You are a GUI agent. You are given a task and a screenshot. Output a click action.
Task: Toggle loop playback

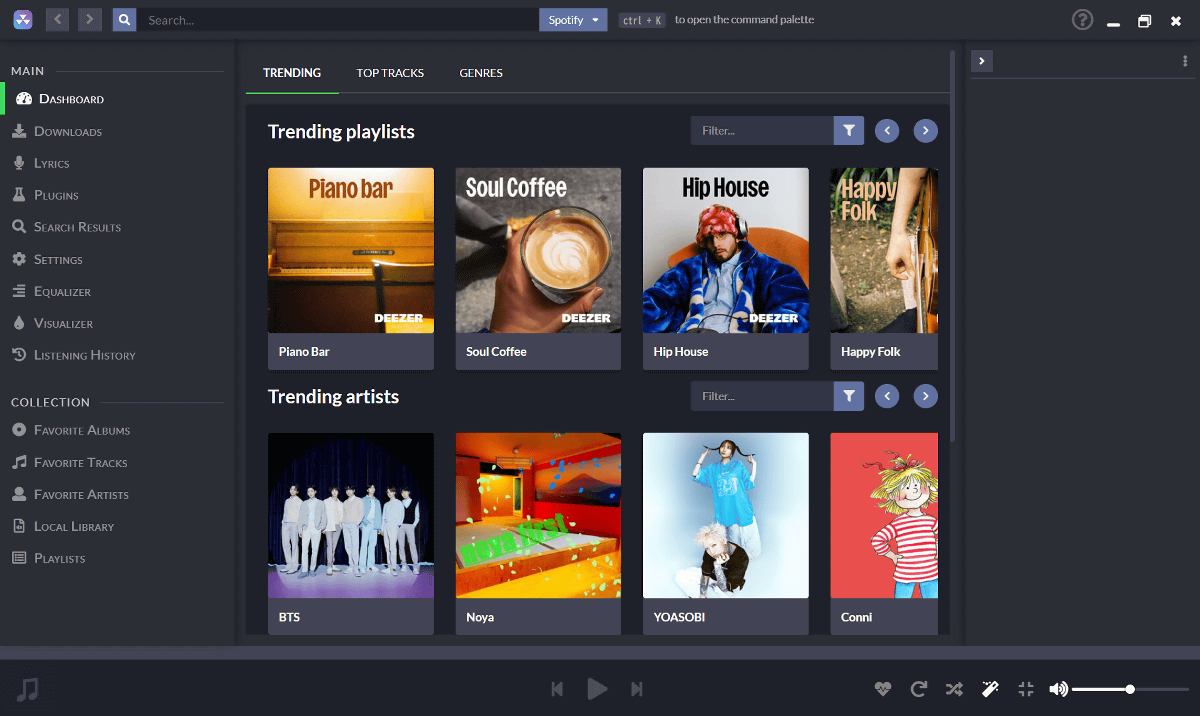click(x=919, y=689)
